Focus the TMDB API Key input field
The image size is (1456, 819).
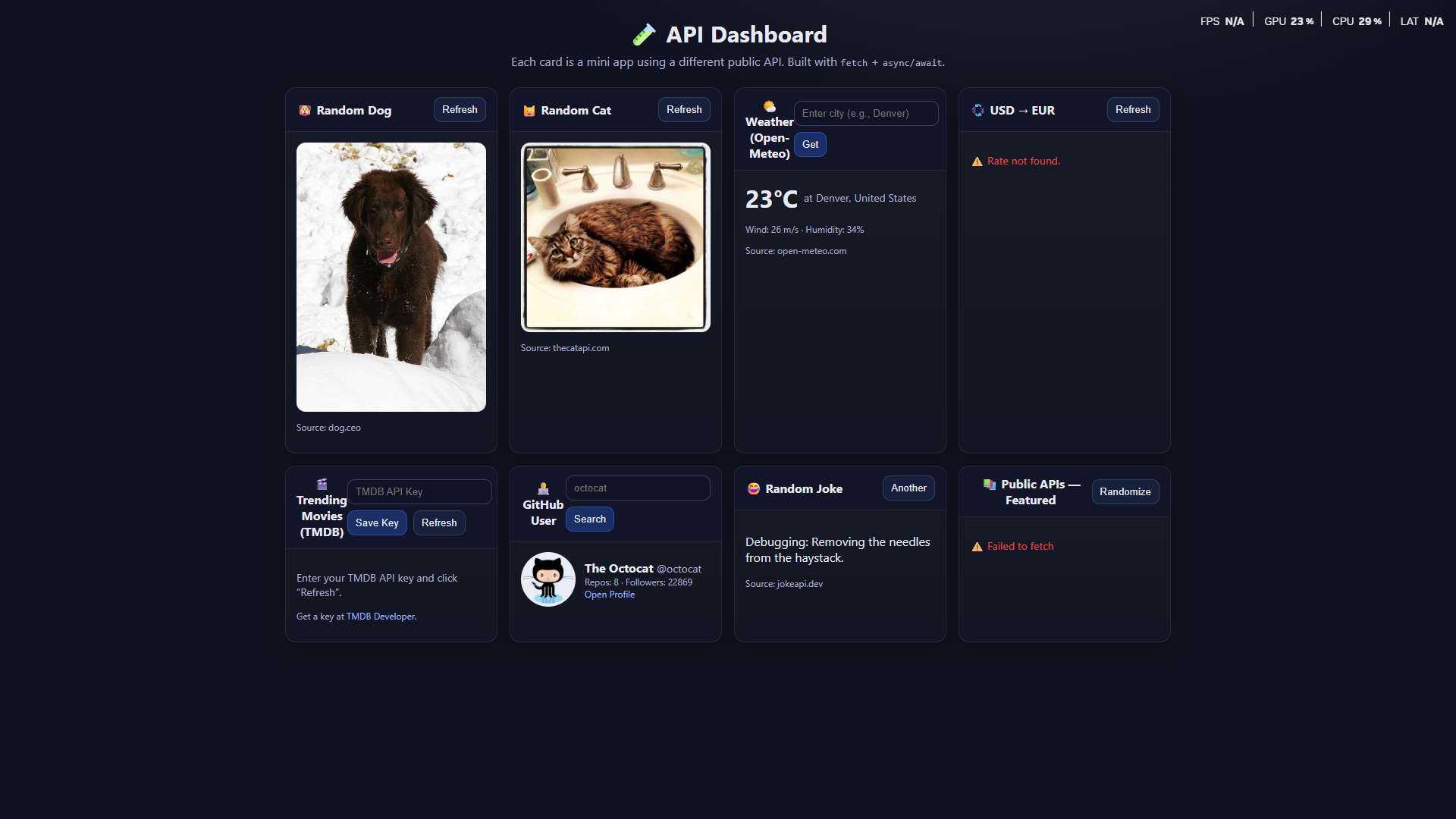coord(419,492)
